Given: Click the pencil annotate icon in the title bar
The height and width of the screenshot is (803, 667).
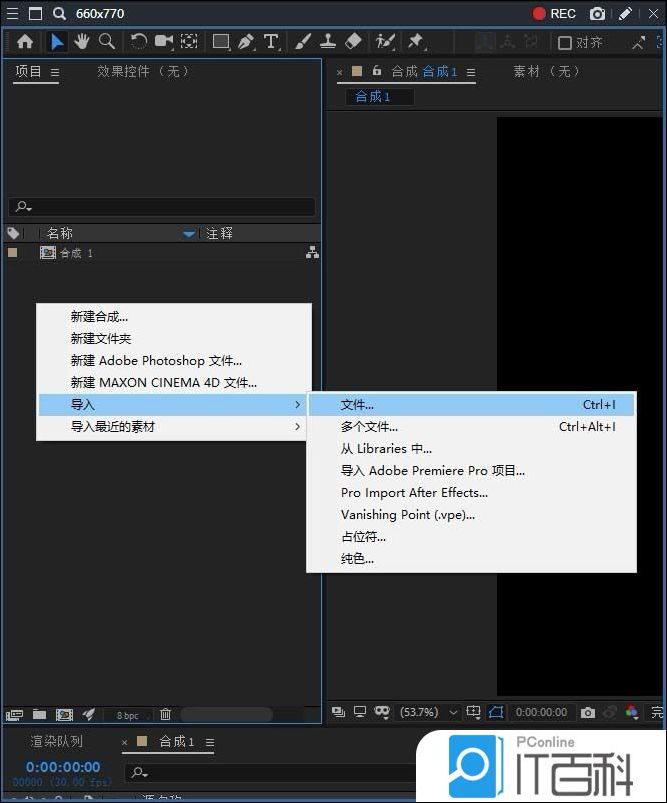Looking at the screenshot, I should [x=625, y=14].
